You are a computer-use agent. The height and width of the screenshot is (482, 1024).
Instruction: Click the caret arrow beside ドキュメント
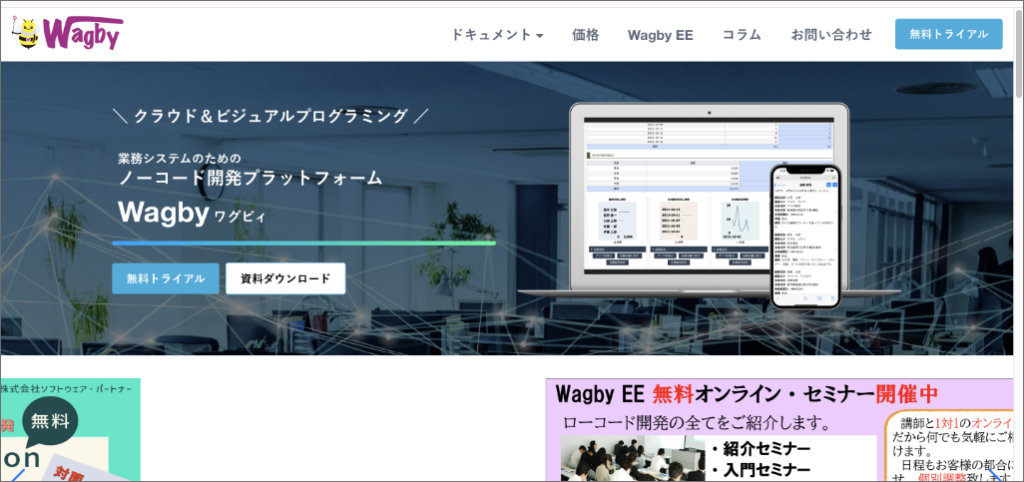pyautogui.click(x=540, y=35)
